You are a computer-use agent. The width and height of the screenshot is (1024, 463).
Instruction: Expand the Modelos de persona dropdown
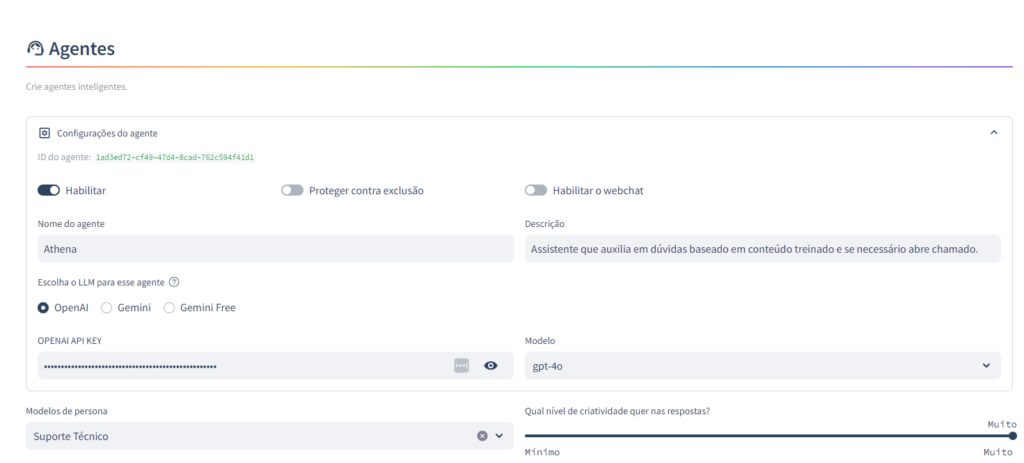[x=499, y=436]
